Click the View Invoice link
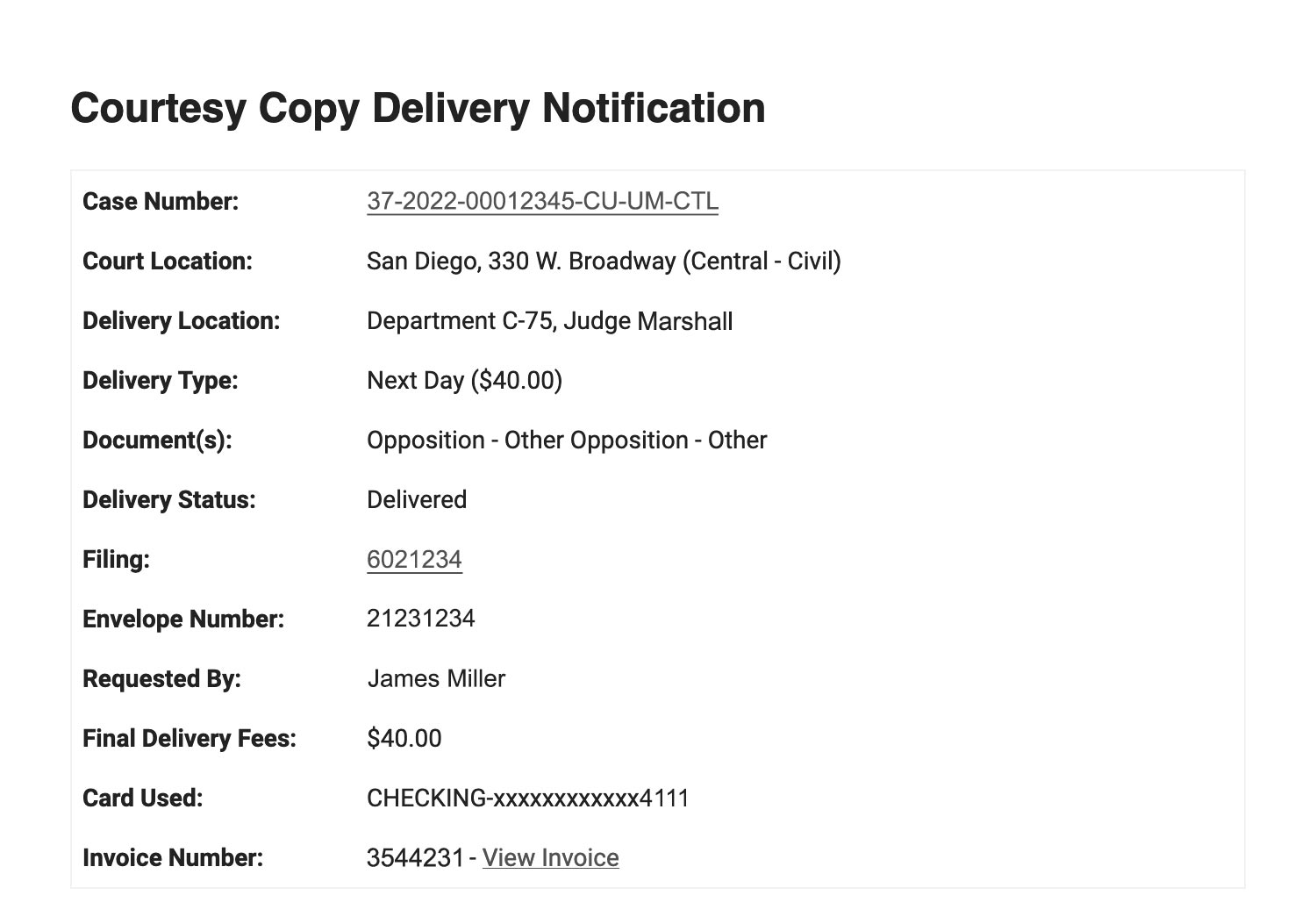Viewport: 1316px width, 924px height. 551,857
